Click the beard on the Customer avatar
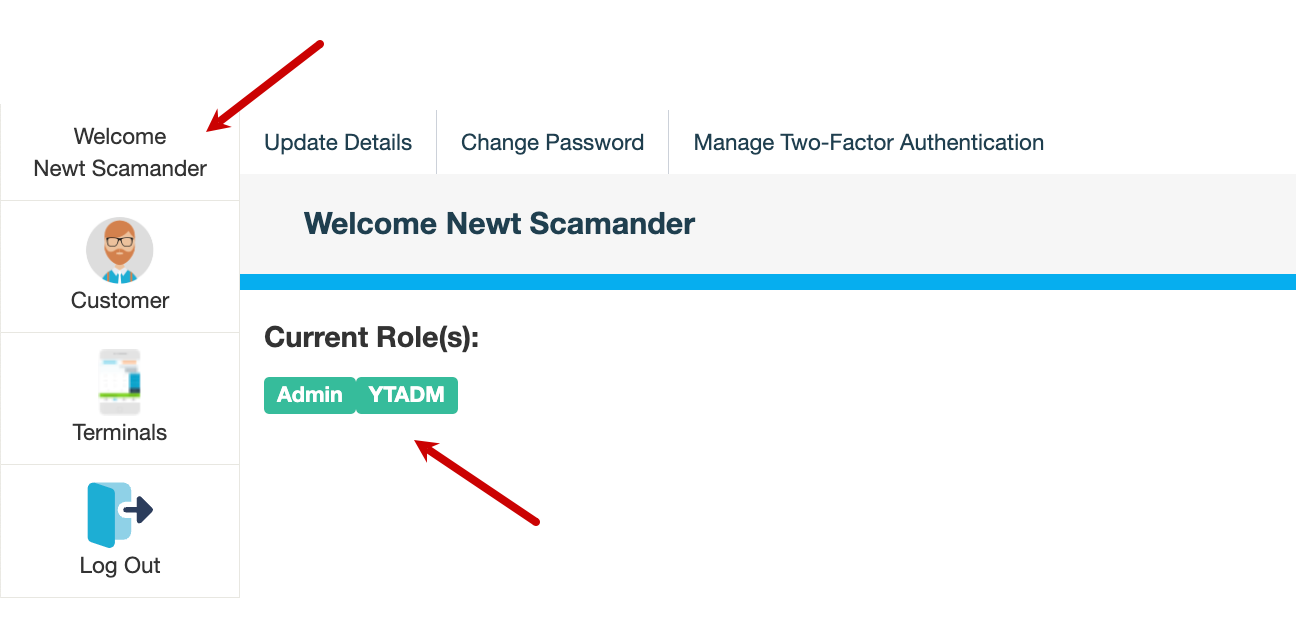The width and height of the screenshot is (1296, 636). pyautogui.click(x=120, y=257)
